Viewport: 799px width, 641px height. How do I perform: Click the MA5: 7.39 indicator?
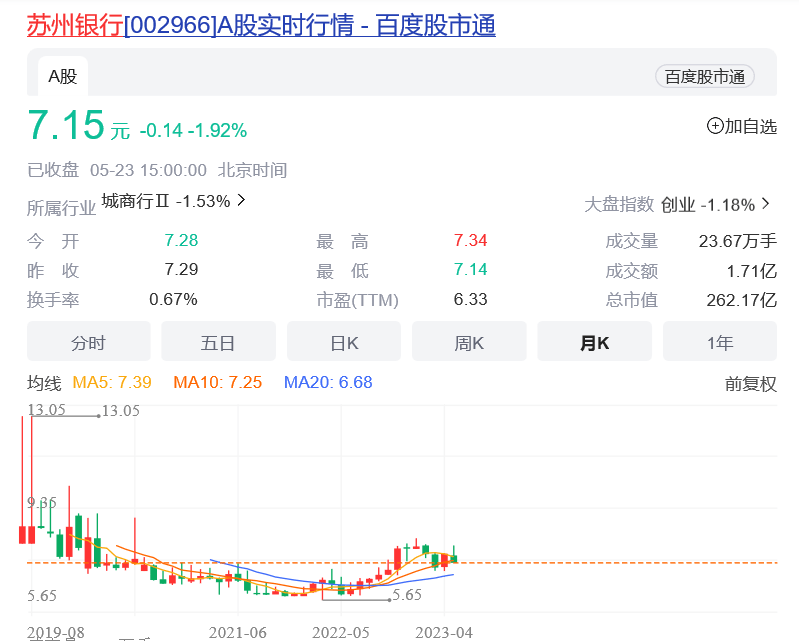(x=112, y=382)
